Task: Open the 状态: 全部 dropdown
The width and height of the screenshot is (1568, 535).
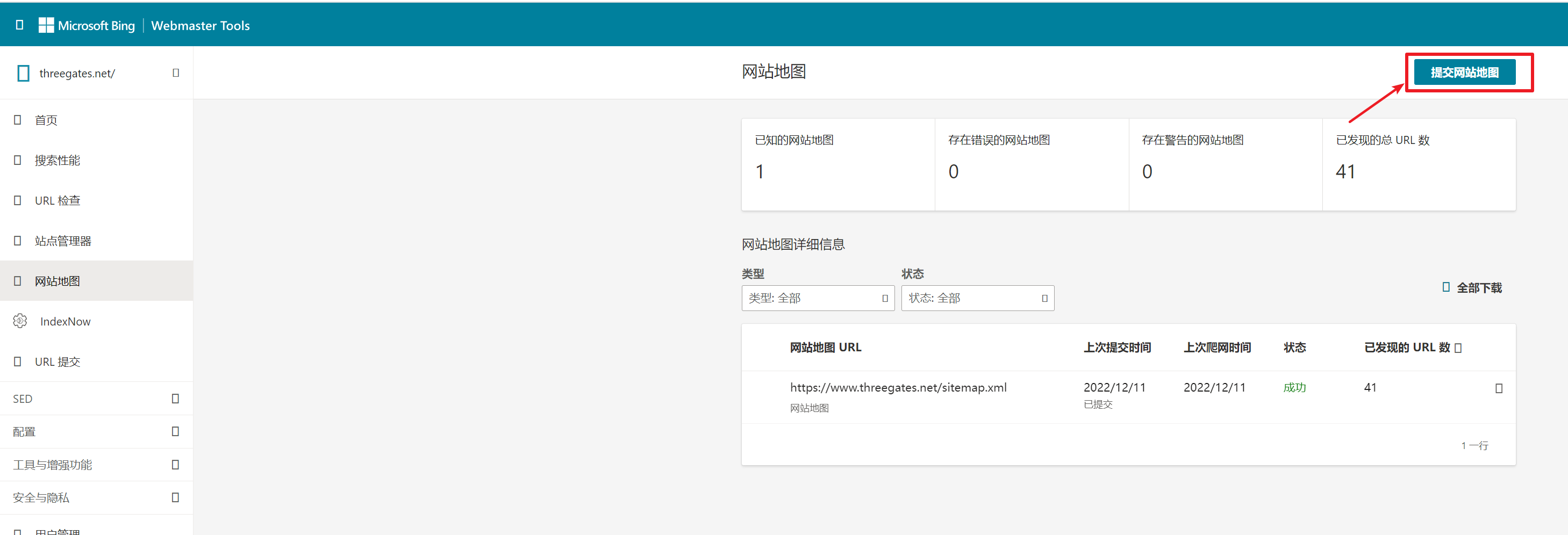Action: point(978,298)
